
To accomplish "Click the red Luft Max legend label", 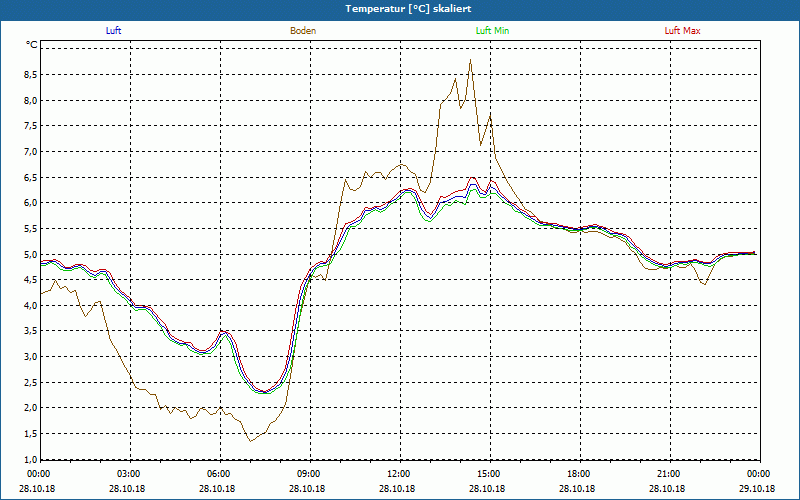I will pyautogui.click(x=682, y=31).
